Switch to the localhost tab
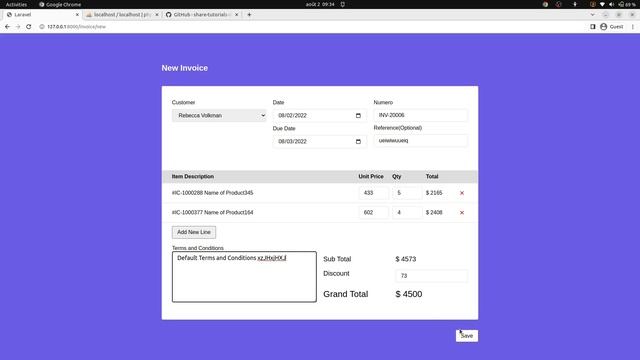The width and height of the screenshot is (640, 360). (122, 15)
